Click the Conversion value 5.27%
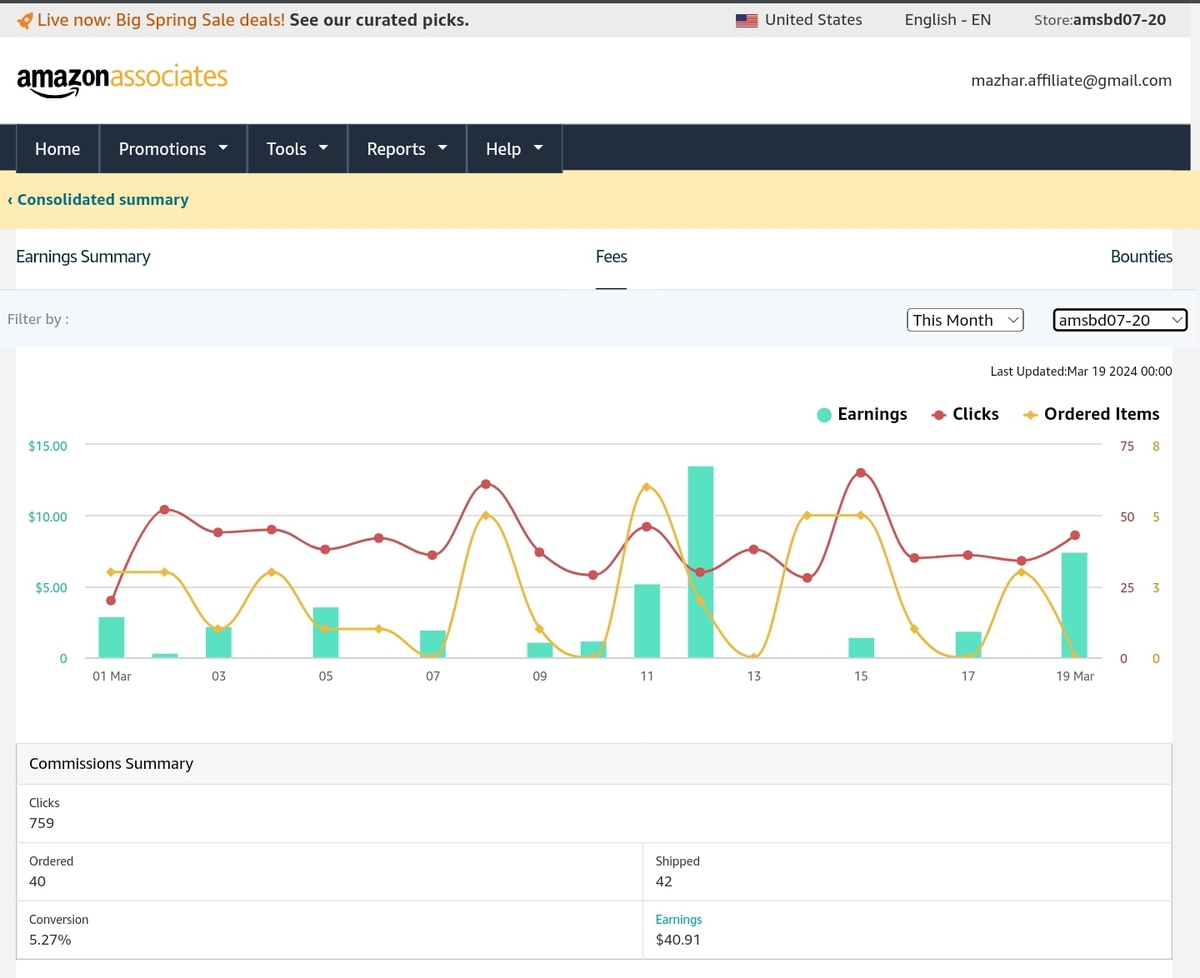 [50, 940]
